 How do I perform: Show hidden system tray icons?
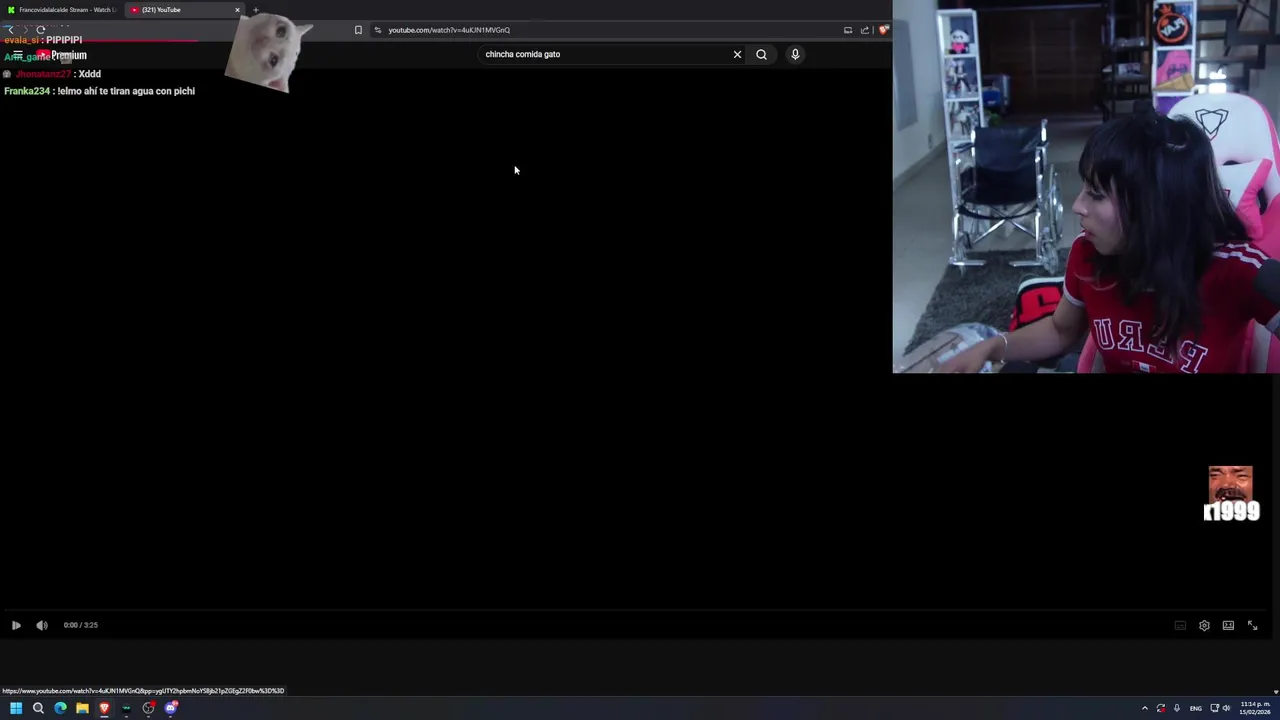(1145, 708)
